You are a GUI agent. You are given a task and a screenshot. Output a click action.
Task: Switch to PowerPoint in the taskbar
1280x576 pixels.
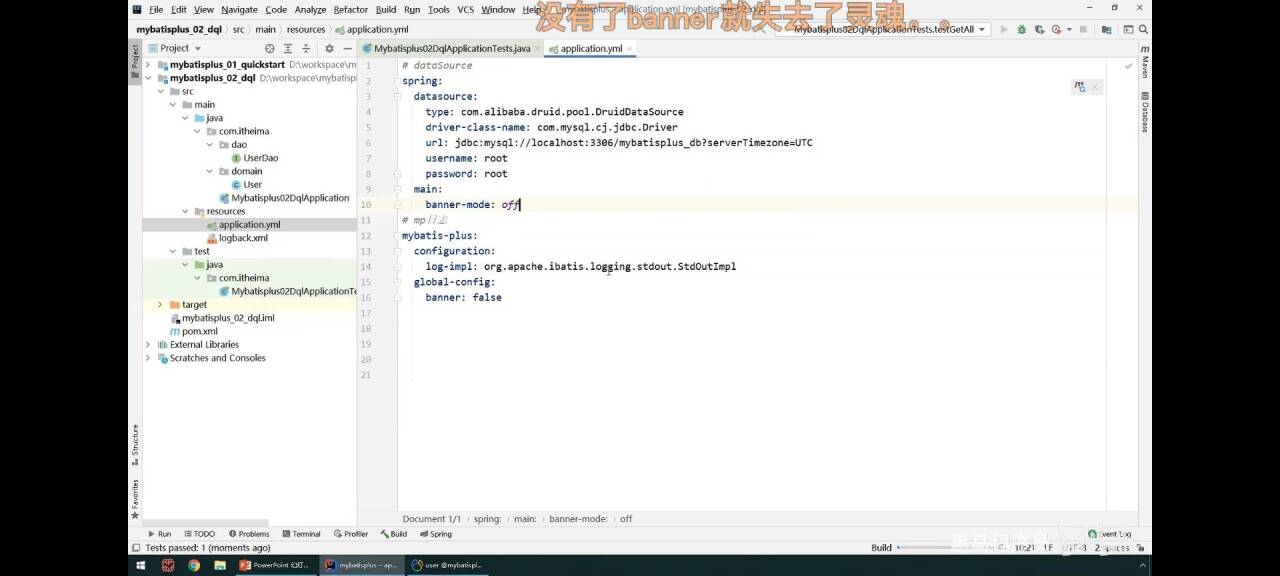pos(274,565)
